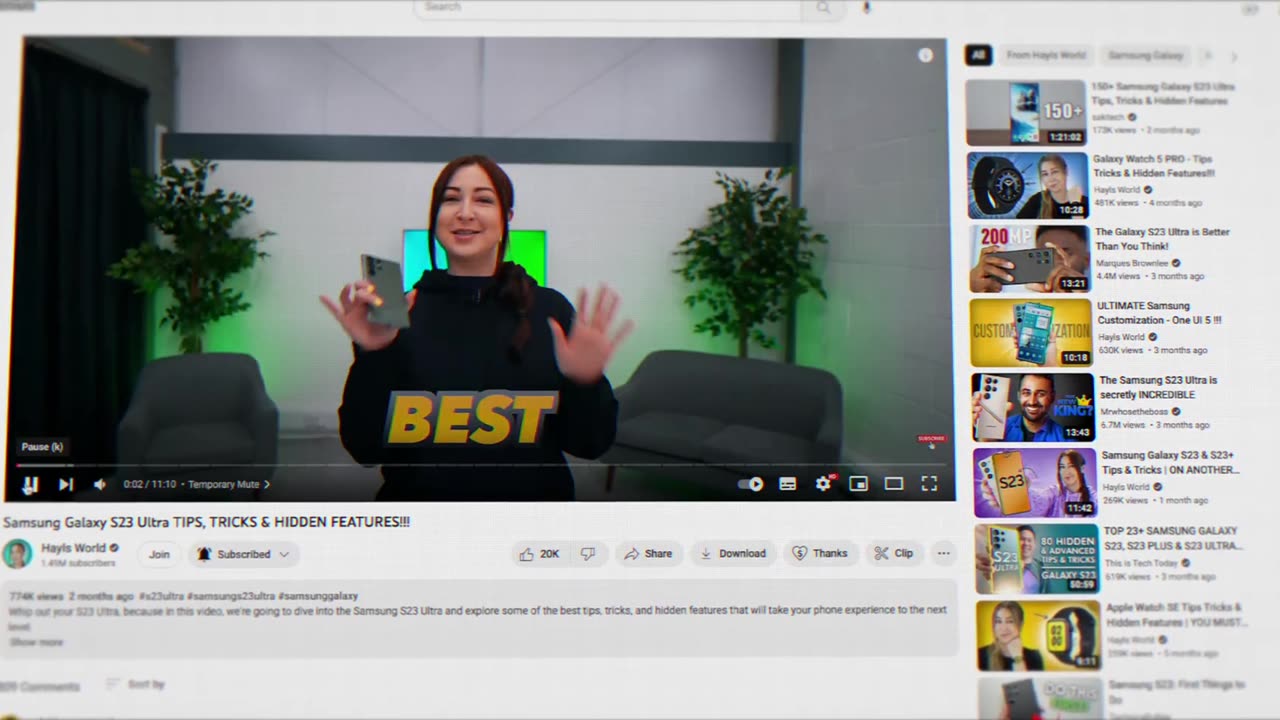Viewport: 1280px width, 720px height.
Task: Open the S23 Ultra secretly INCREDIBLE video title
Action: [1158, 387]
